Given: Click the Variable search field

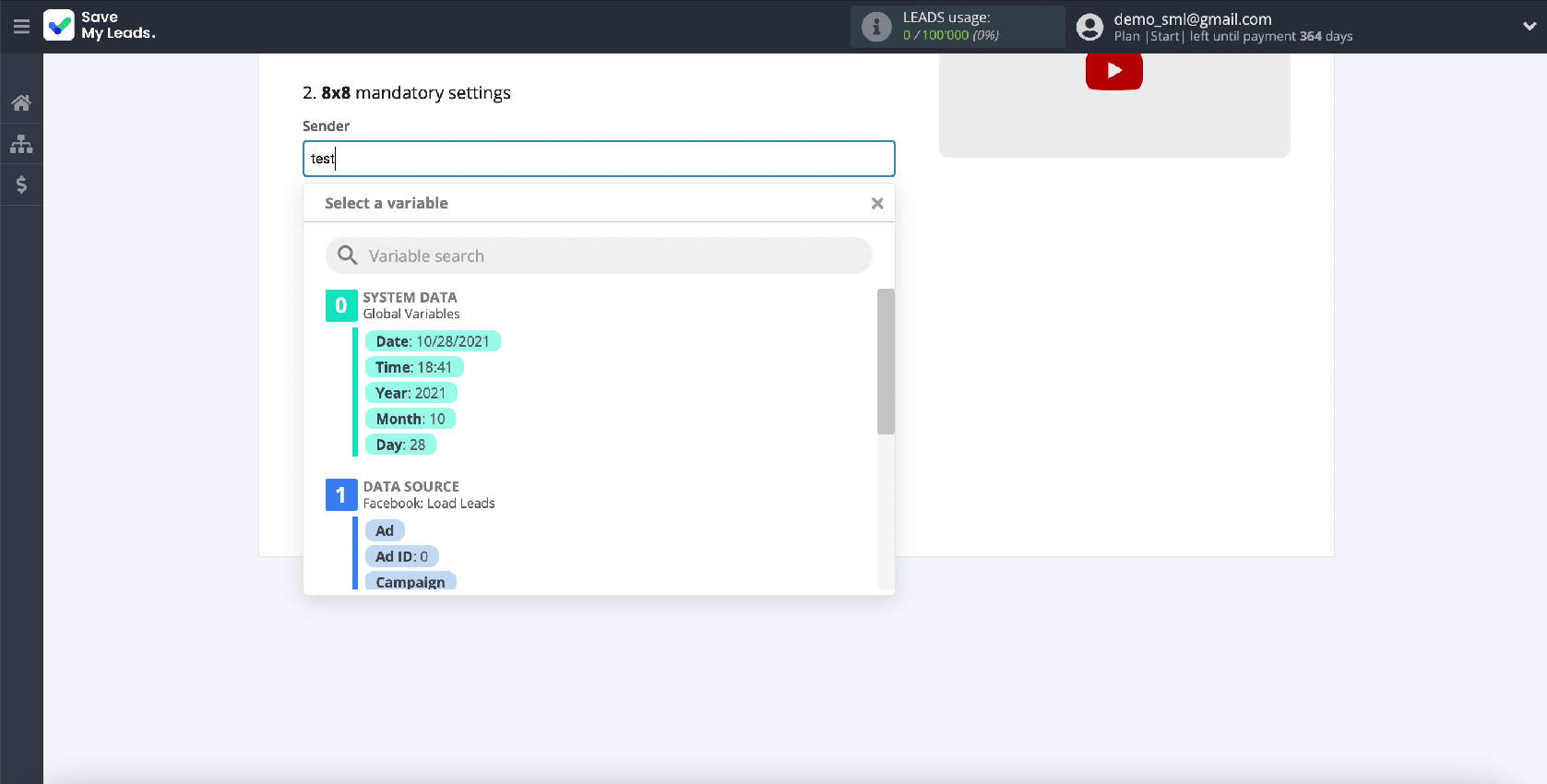Looking at the screenshot, I should [x=599, y=255].
